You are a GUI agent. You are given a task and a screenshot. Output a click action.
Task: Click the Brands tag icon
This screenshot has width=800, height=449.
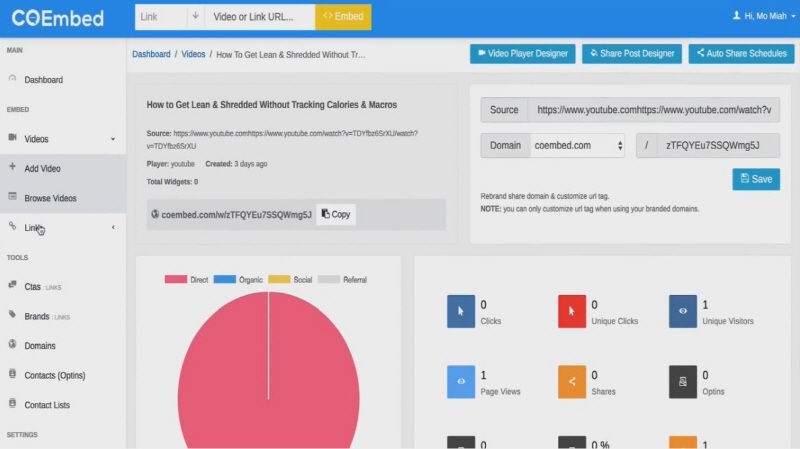click(x=12, y=315)
